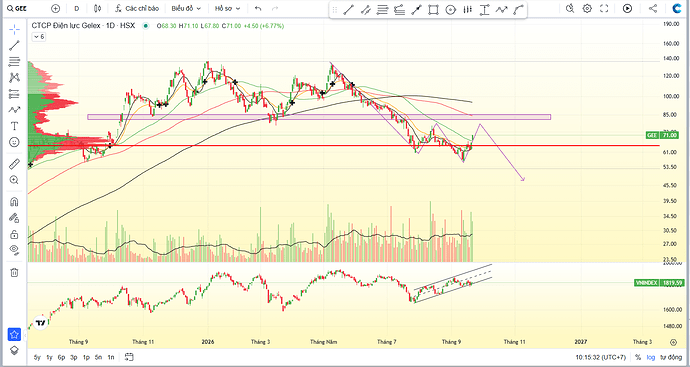
Task: Open left sidebar zigzag line tools
Action: pyautogui.click(x=15, y=110)
